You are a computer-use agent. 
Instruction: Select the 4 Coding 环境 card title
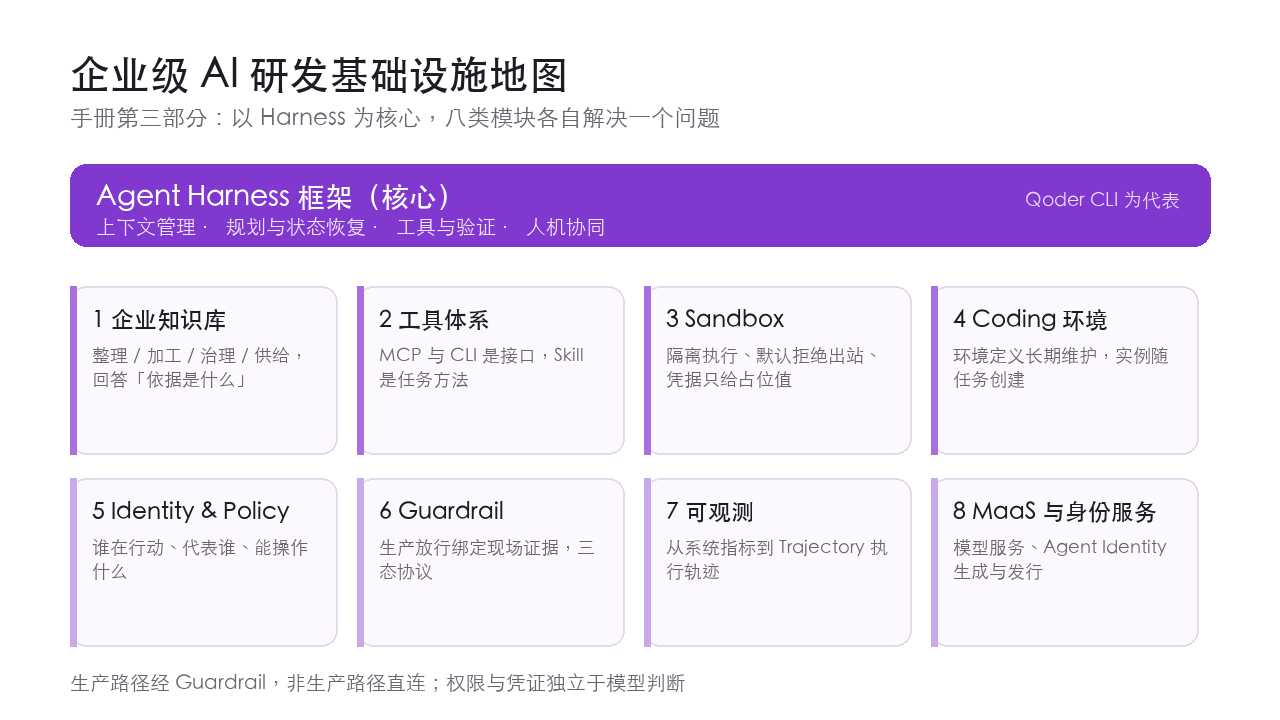1030,320
